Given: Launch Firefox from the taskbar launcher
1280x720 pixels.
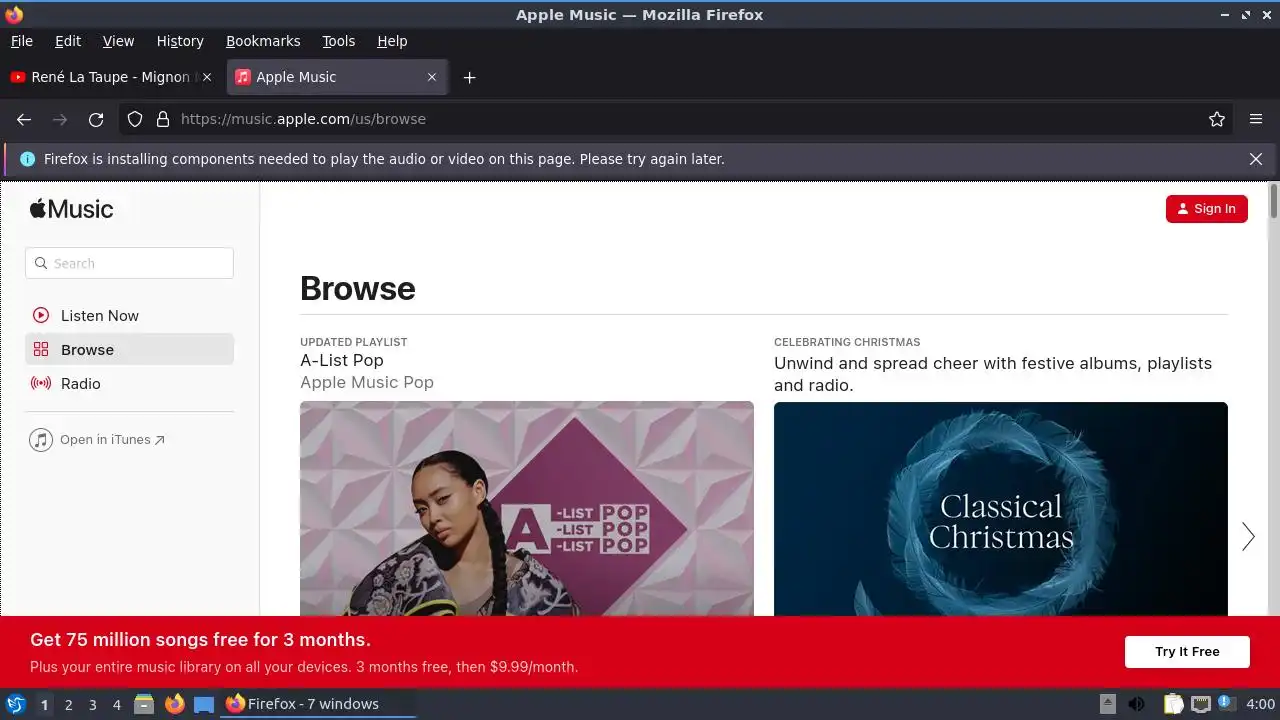Looking at the screenshot, I should click(x=174, y=704).
